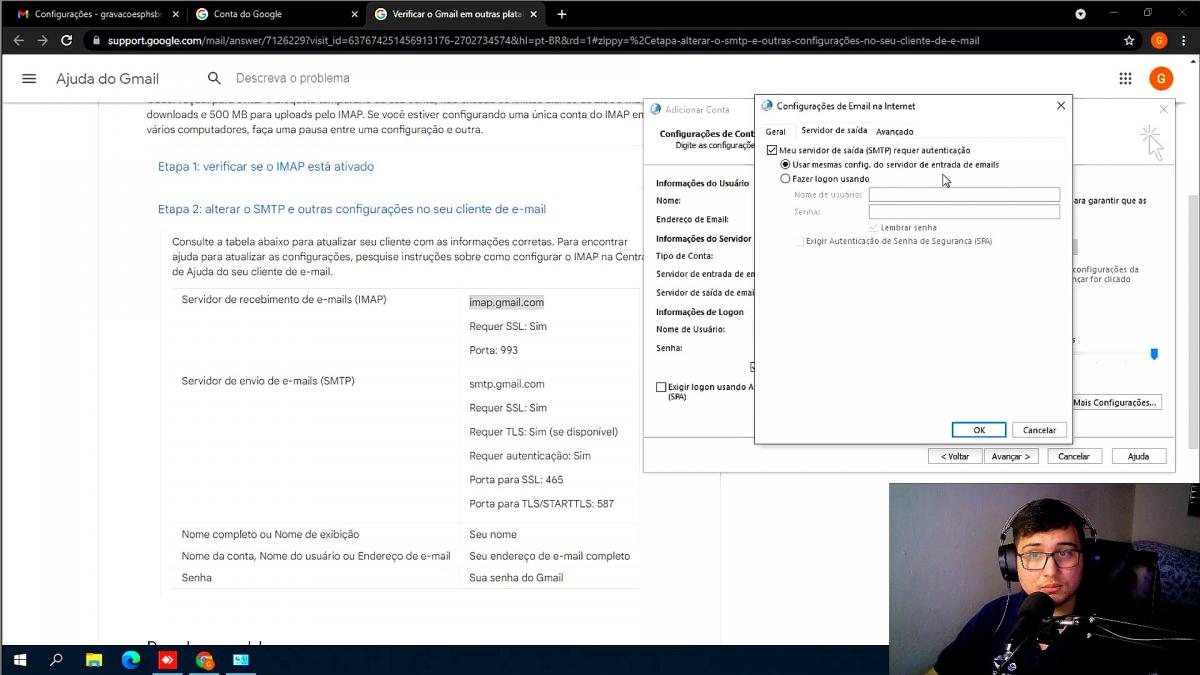Image resolution: width=1200 pixels, height=675 pixels.
Task: Click Porta para TLS/STARTTLS: 587
Action: tap(542, 504)
